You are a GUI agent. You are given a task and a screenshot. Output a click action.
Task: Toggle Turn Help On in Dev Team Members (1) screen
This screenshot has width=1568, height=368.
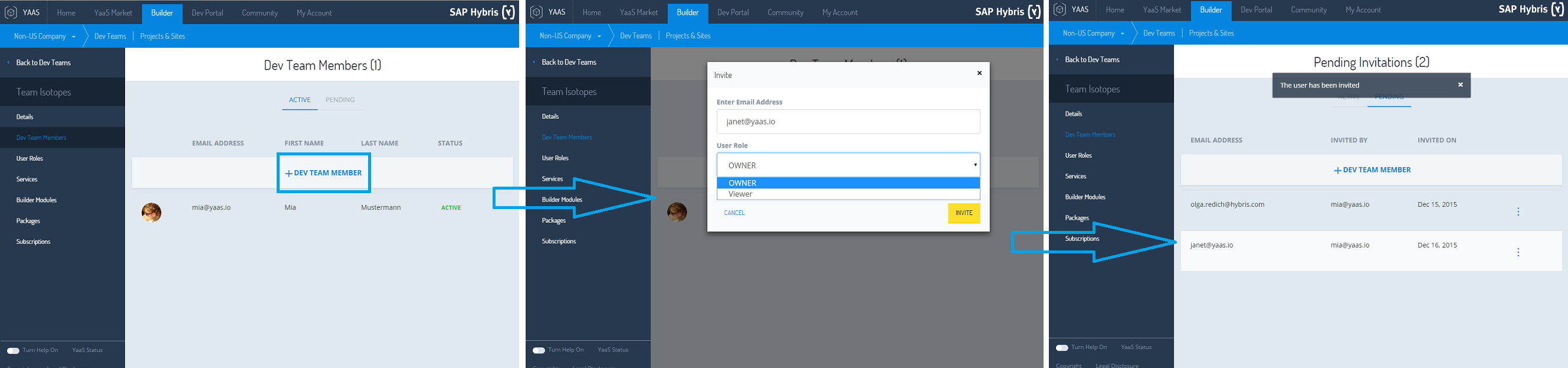[x=13, y=350]
